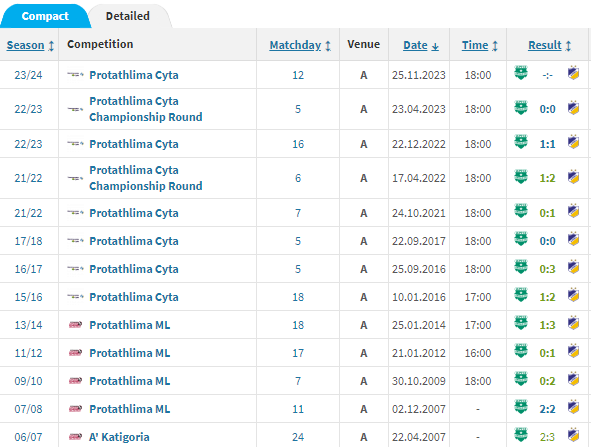Switch to the Detailed tab
The image size is (591, 447).
[x=128, y=16]
